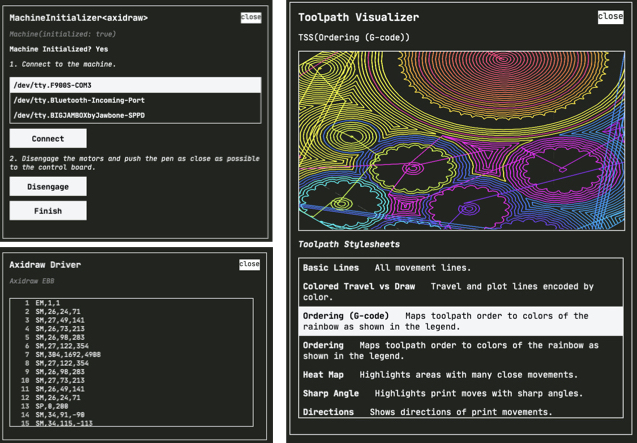Click the Axidraw EBB subtitle
This screenshot has width=637, height=443.
click(x=32, y=281)
